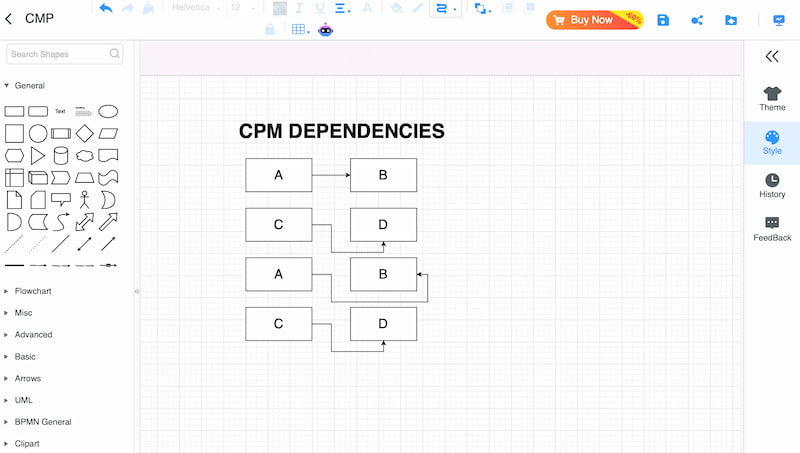Toggle the lock icon
The image size is (800, 453).
[270, 30]
